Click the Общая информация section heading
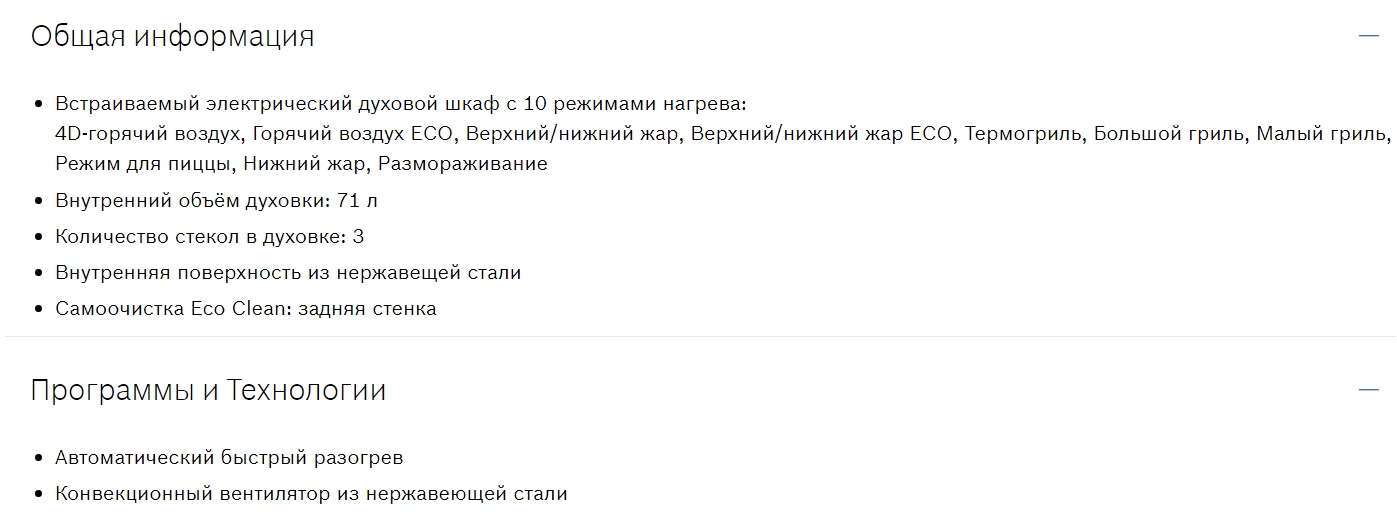This screenshot has width=1397, height=520. (x=172, y=36)
